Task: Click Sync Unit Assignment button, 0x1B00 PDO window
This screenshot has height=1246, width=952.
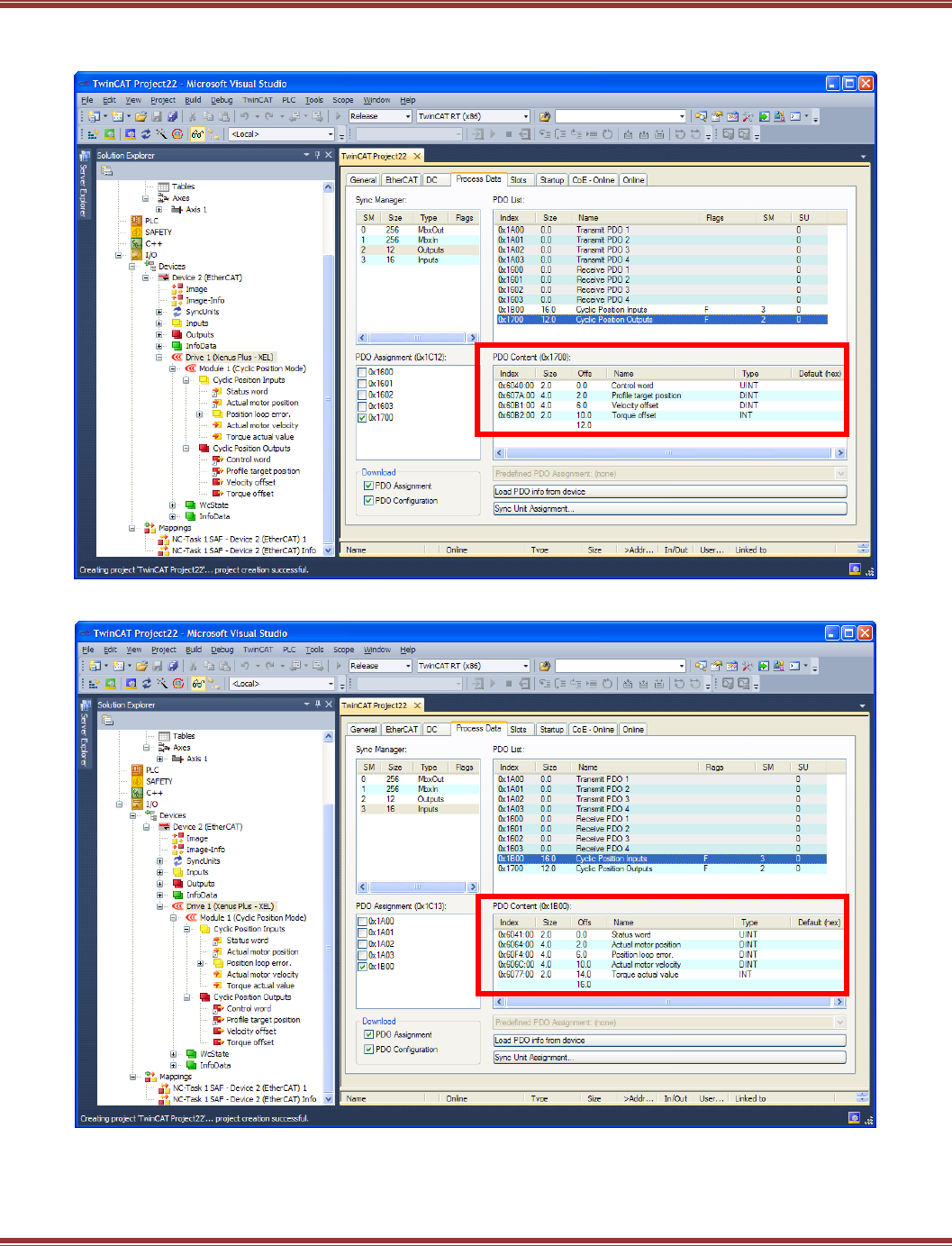Action: pyautogui.click(x=669, y=1058)
